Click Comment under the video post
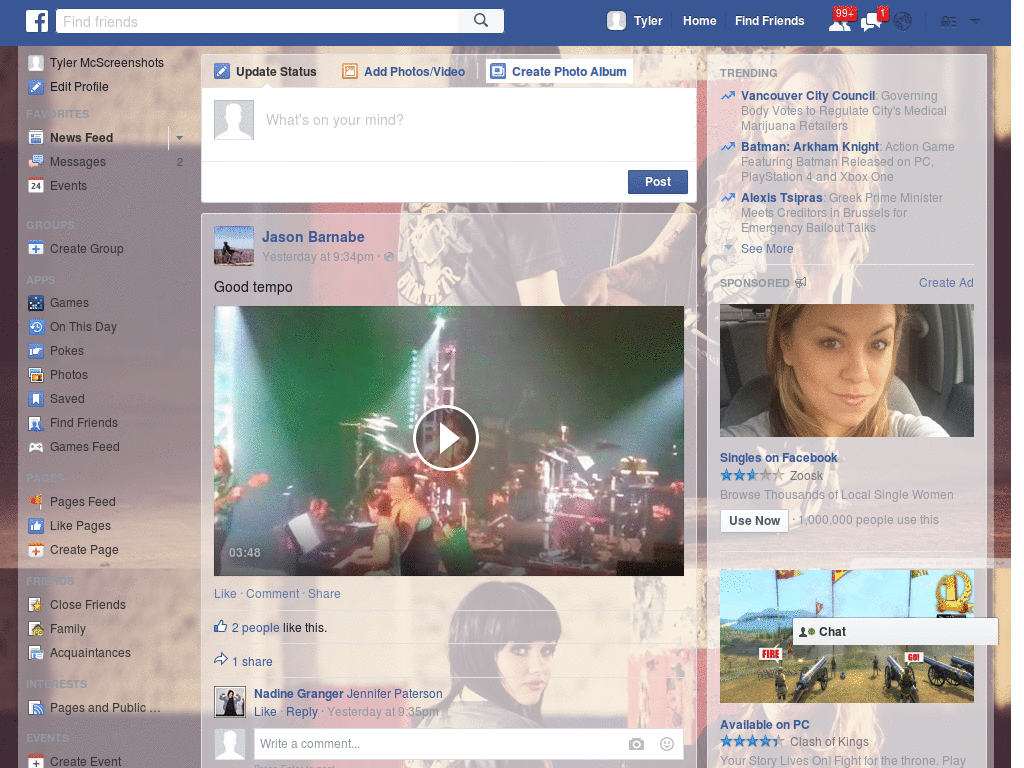Image resolution: width=1024 pixels, height=768 pixels. [x=272, y=594]
